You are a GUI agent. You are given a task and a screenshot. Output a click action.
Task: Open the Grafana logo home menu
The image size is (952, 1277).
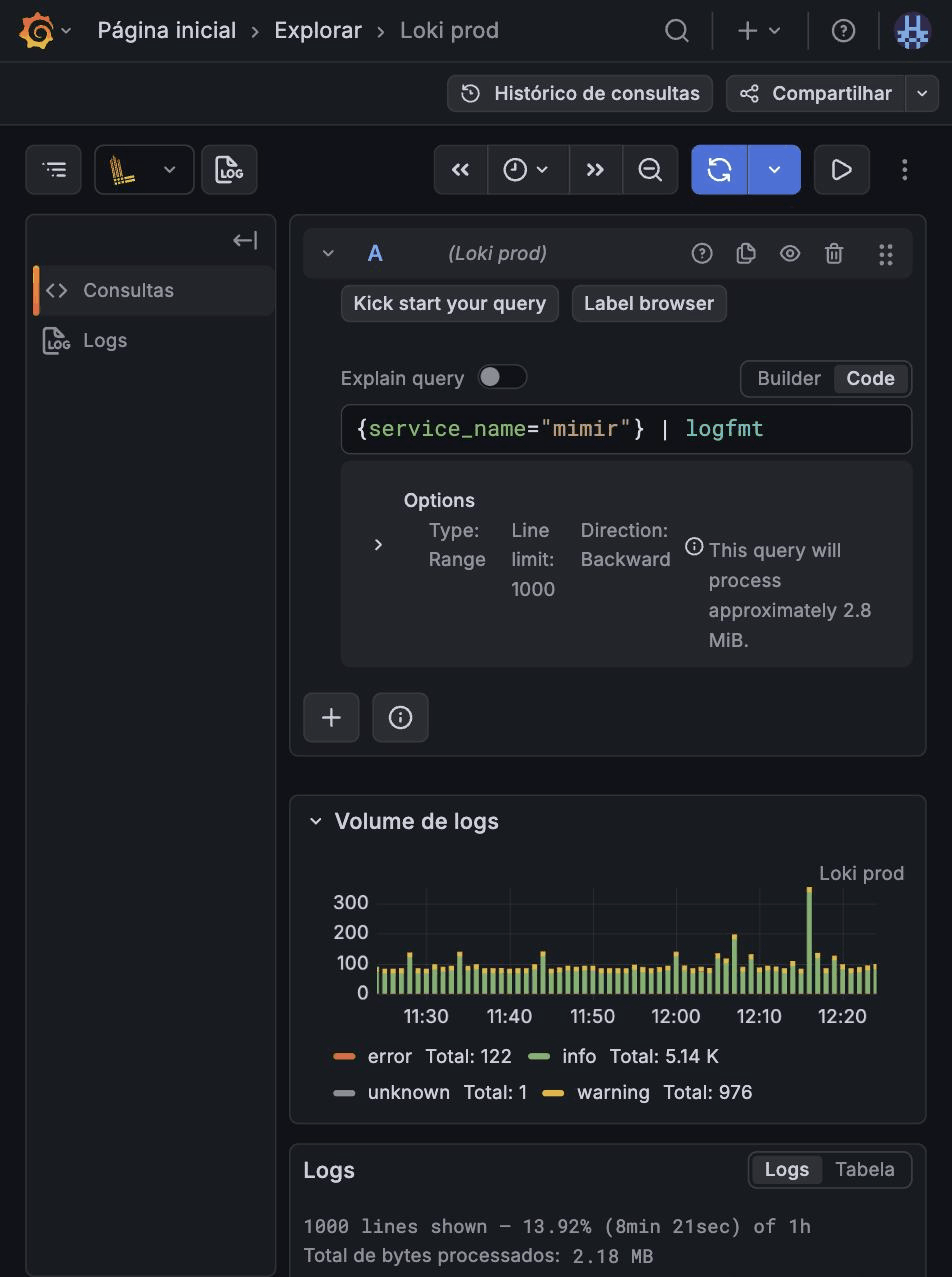point(37,31)
